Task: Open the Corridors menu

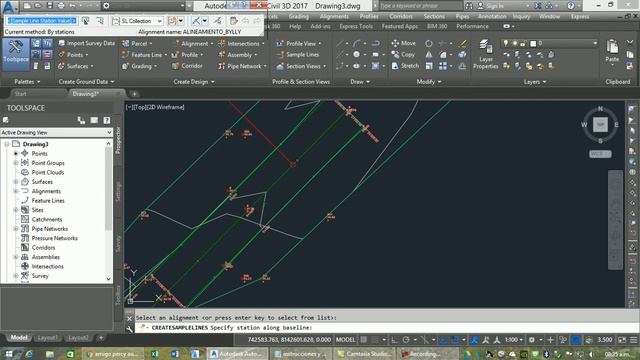Action: [401, 16]
